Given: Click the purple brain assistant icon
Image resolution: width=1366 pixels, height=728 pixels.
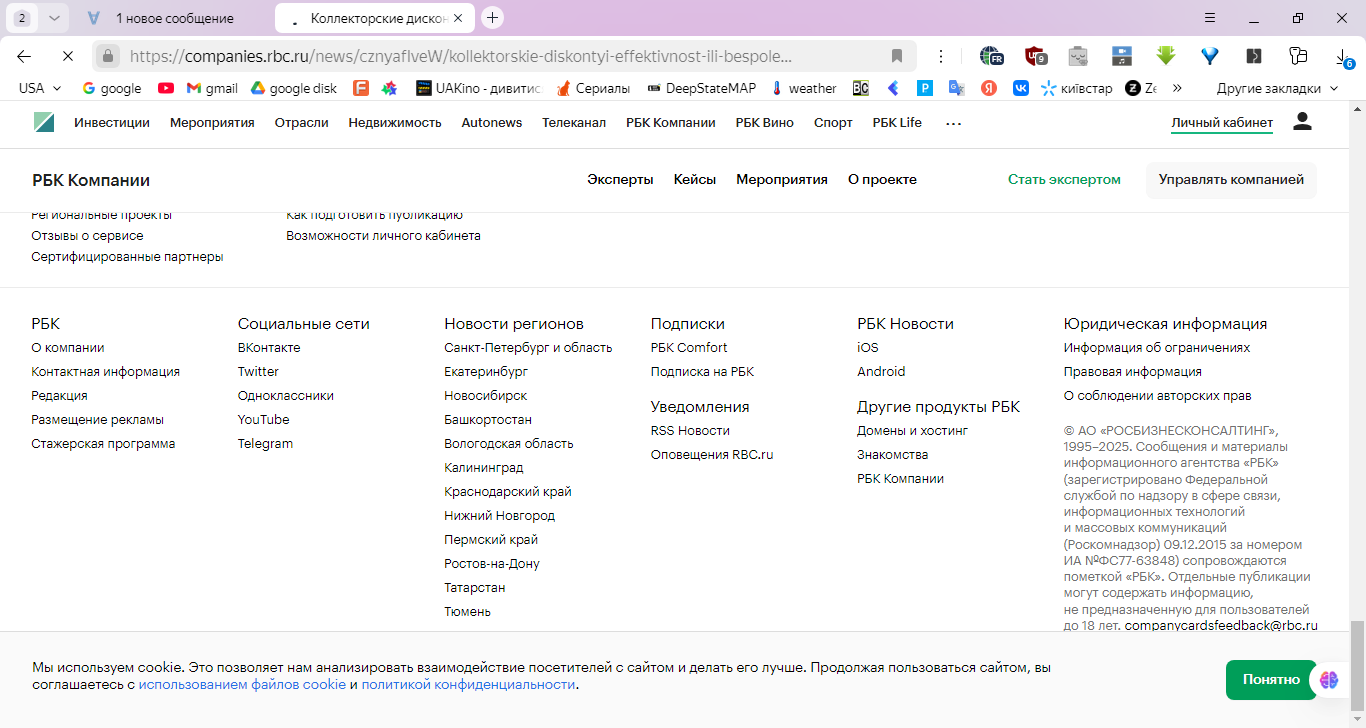Looking at the screenshot, I should (x=1329, y=680).
